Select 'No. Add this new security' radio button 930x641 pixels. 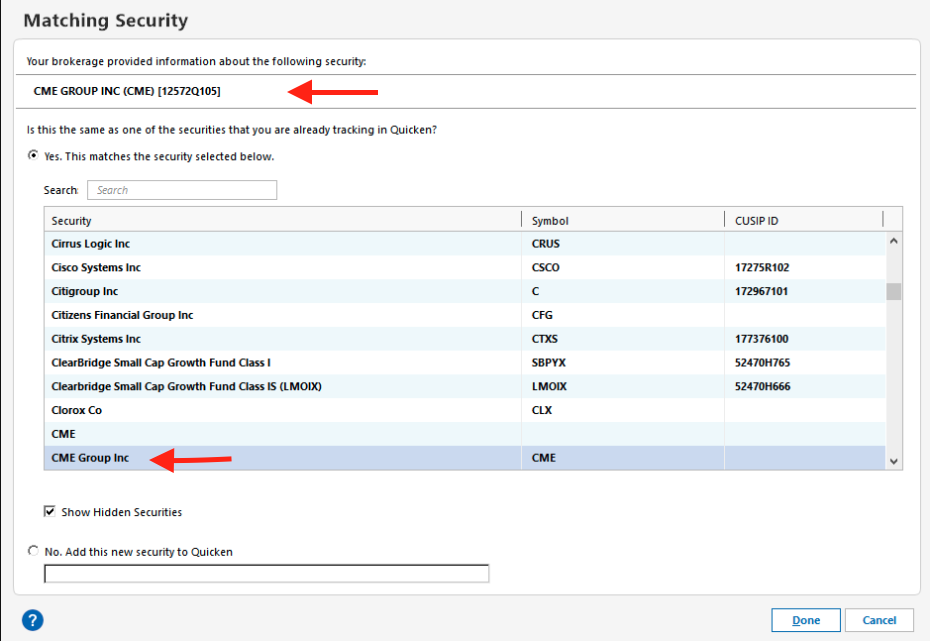(33, 551)
